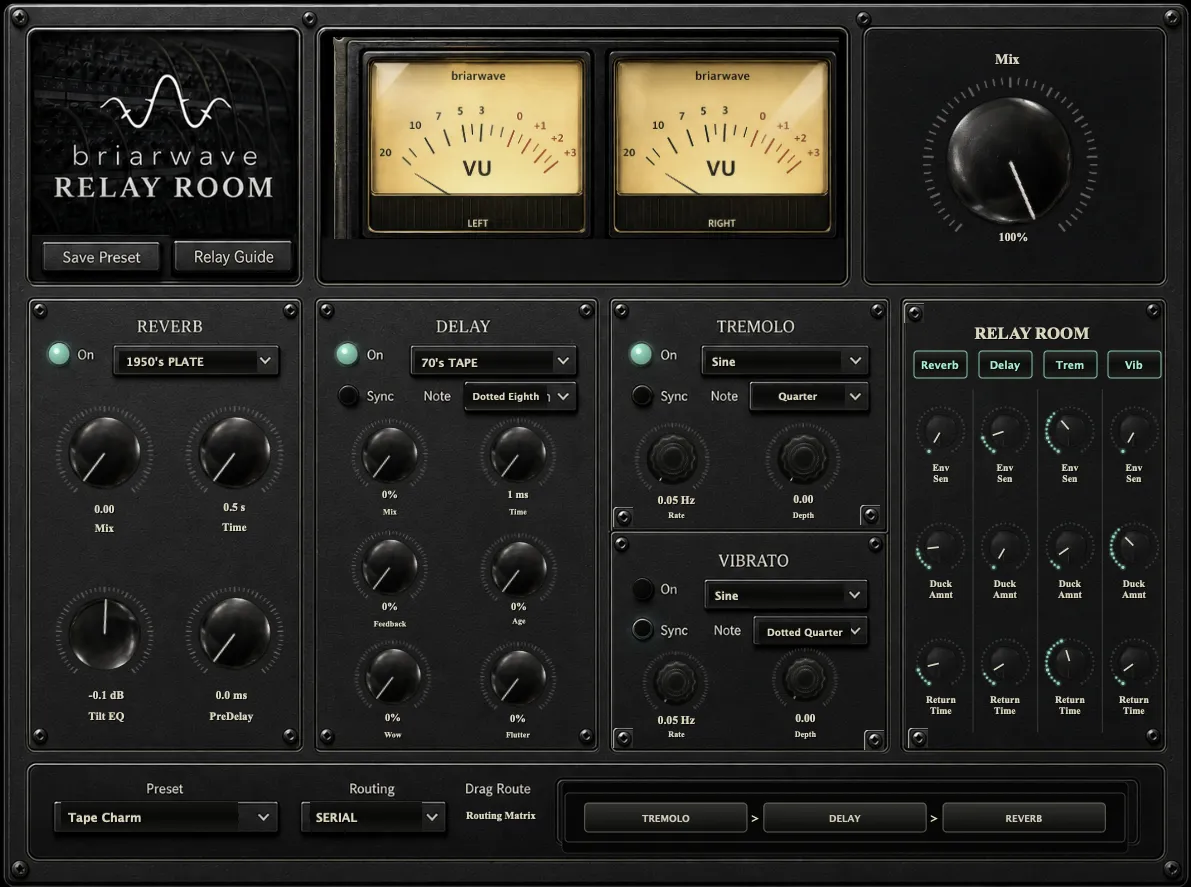This screenshot has height=887, width=1191.
Task: Click the Trem column Return Time knob
Action: coord(1069,663)
